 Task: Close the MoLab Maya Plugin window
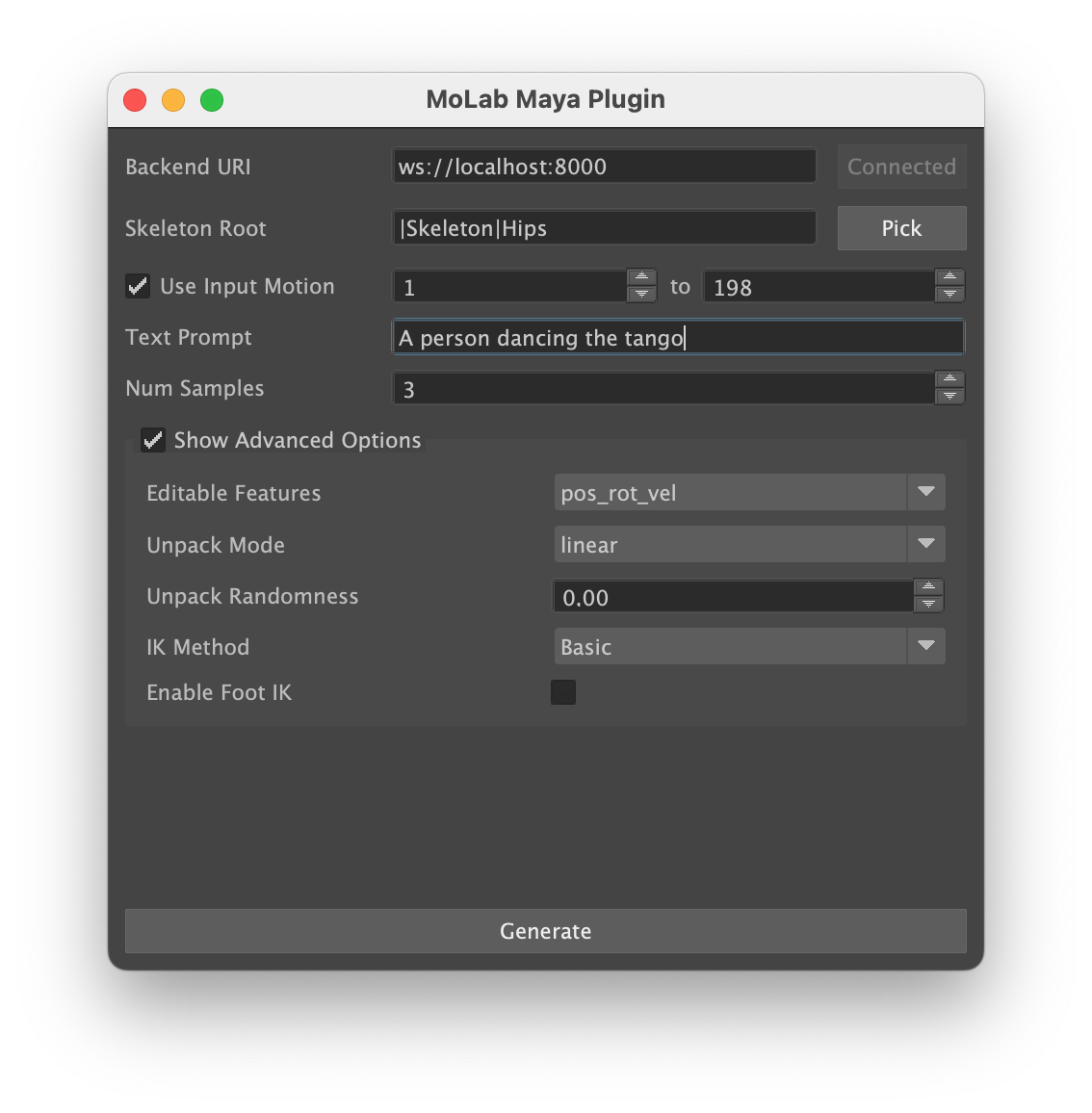[x=135, y=100]
